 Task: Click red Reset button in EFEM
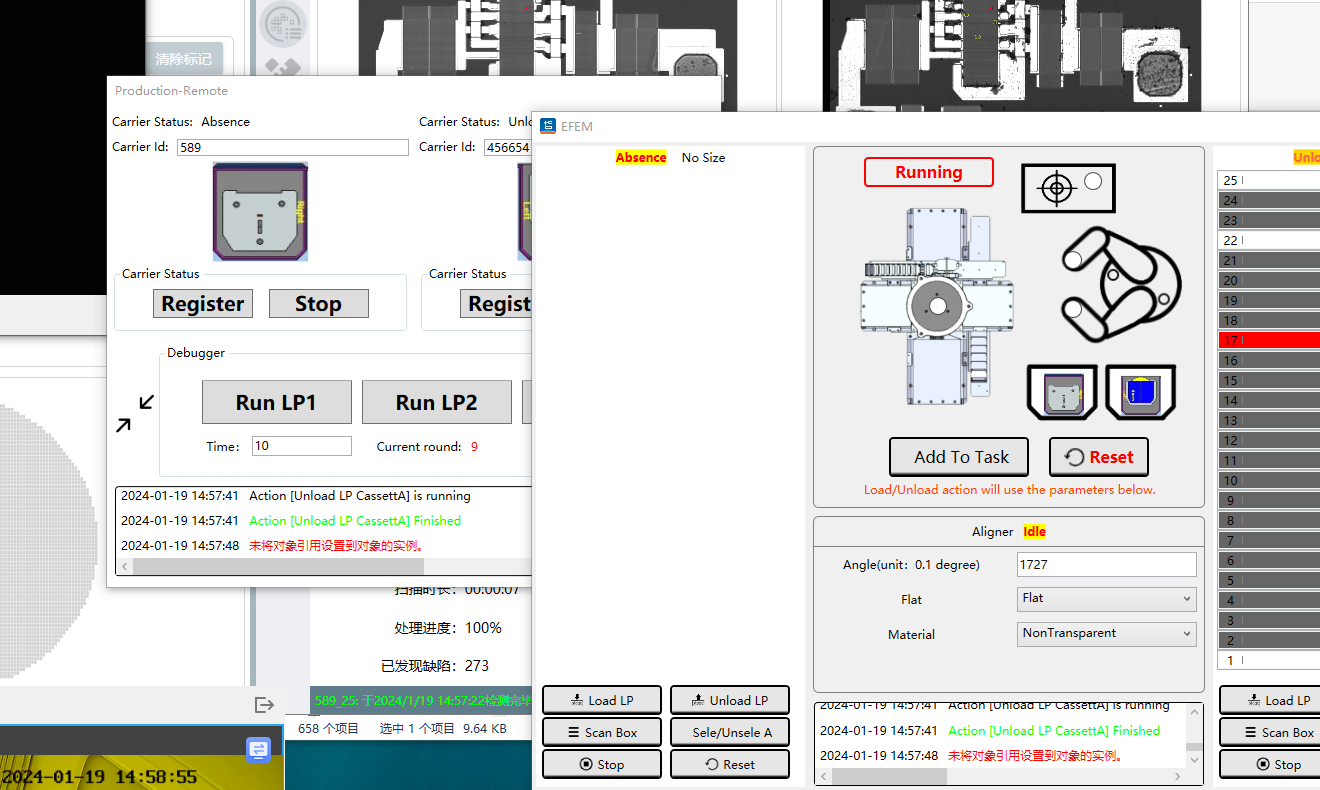[x=1099, y=457]
